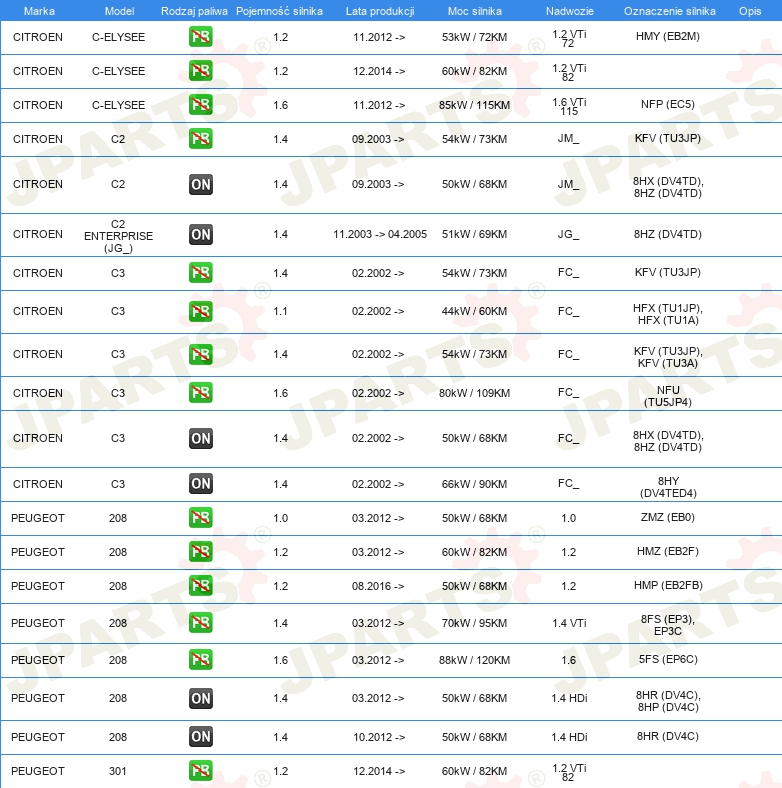Click the diesel ON icon for C2 ENTERPRISE
782x788 pixels.
200,234
